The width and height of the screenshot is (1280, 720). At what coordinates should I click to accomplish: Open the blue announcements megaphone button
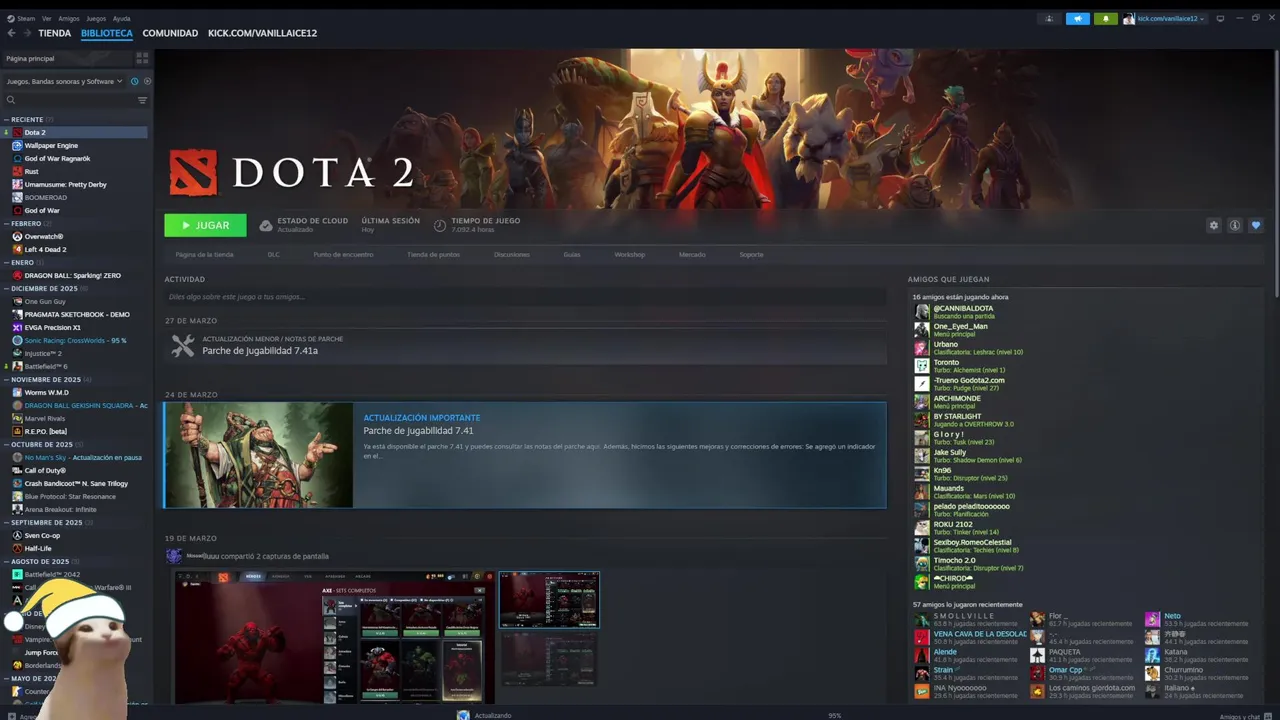coord(1077,18)
